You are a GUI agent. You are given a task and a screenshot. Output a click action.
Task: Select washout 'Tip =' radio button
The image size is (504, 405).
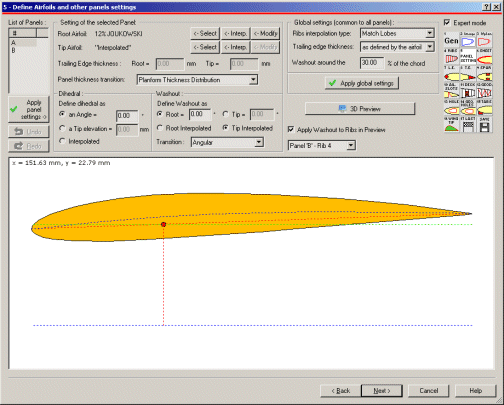tap(226, 114)
